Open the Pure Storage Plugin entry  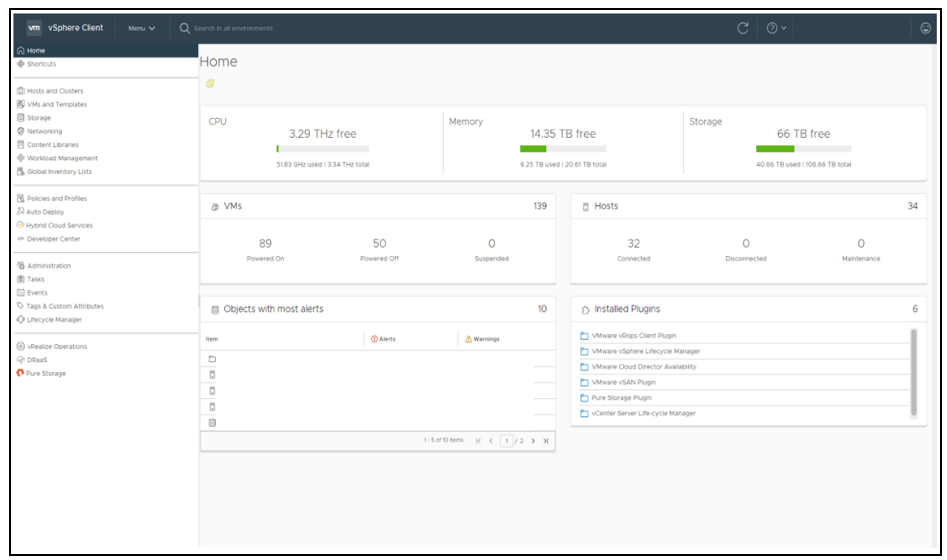[621, 397]
